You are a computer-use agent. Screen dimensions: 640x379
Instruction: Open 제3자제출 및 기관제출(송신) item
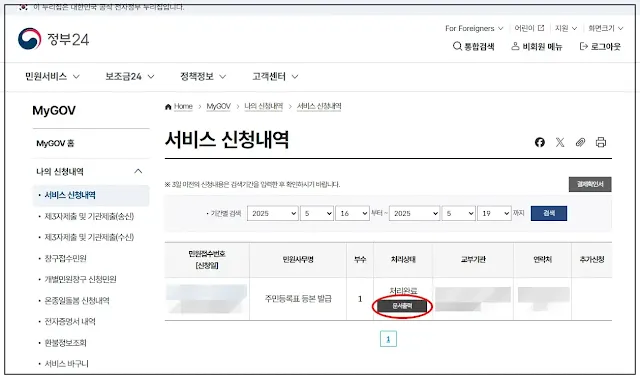[89, 216]
